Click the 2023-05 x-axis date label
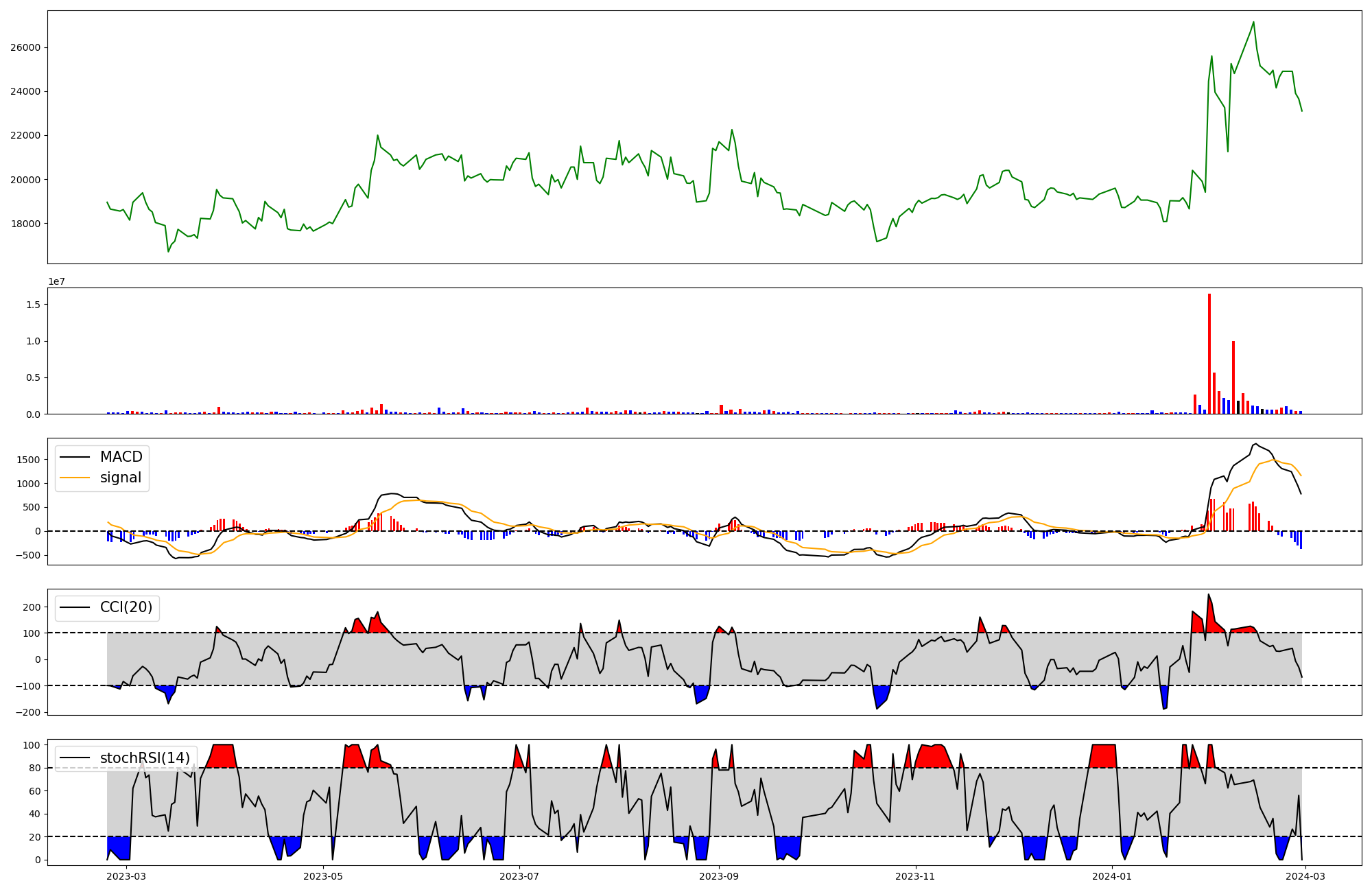This screenshot has height=892, width=1372. tap(322, 876)
